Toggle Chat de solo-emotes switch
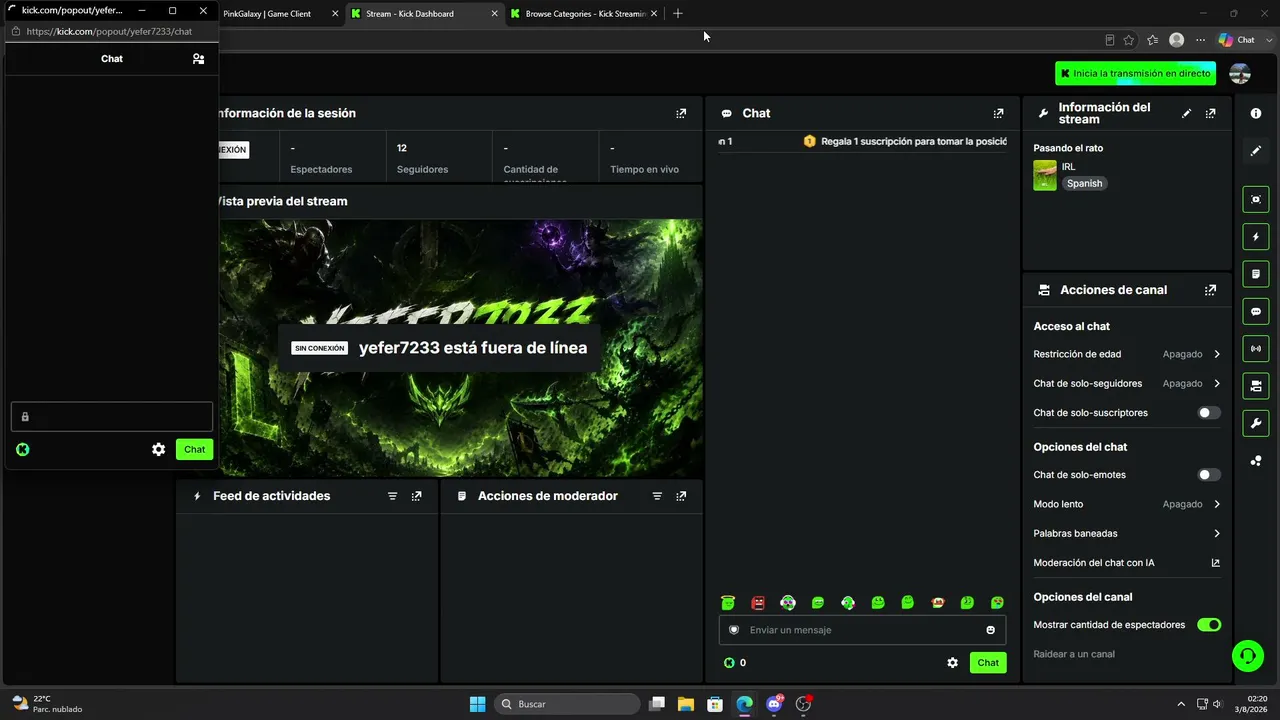This screenshot has height=720, width=1280. coord(1209,475)
